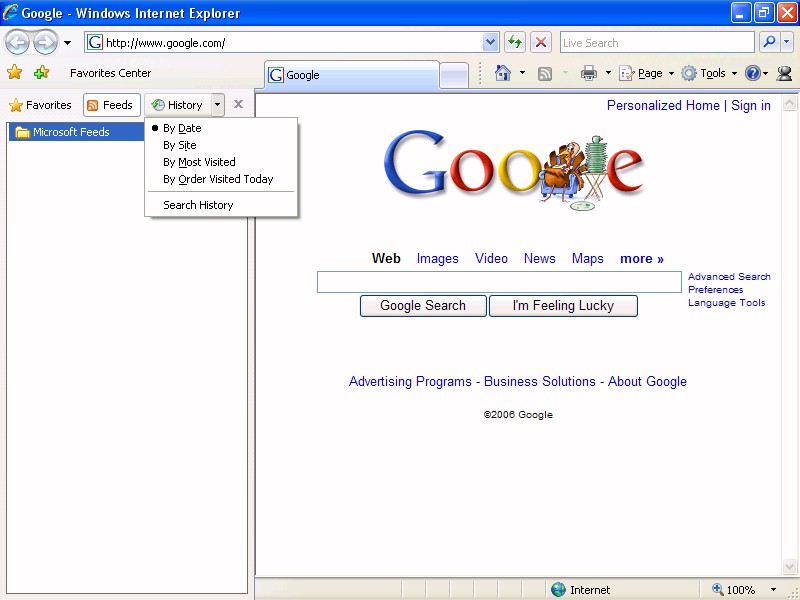Click the Google search text field
Screen dimensions: 800x600
click(x=499, y=282)
